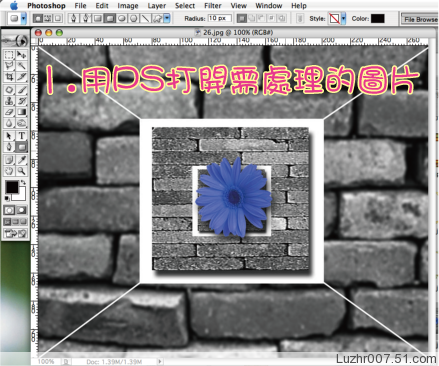The height and width of the screenshot is (366, 439).
Task: Select Create New Shape Layer option
Action: pyautogui.click(x=242, y=18)
